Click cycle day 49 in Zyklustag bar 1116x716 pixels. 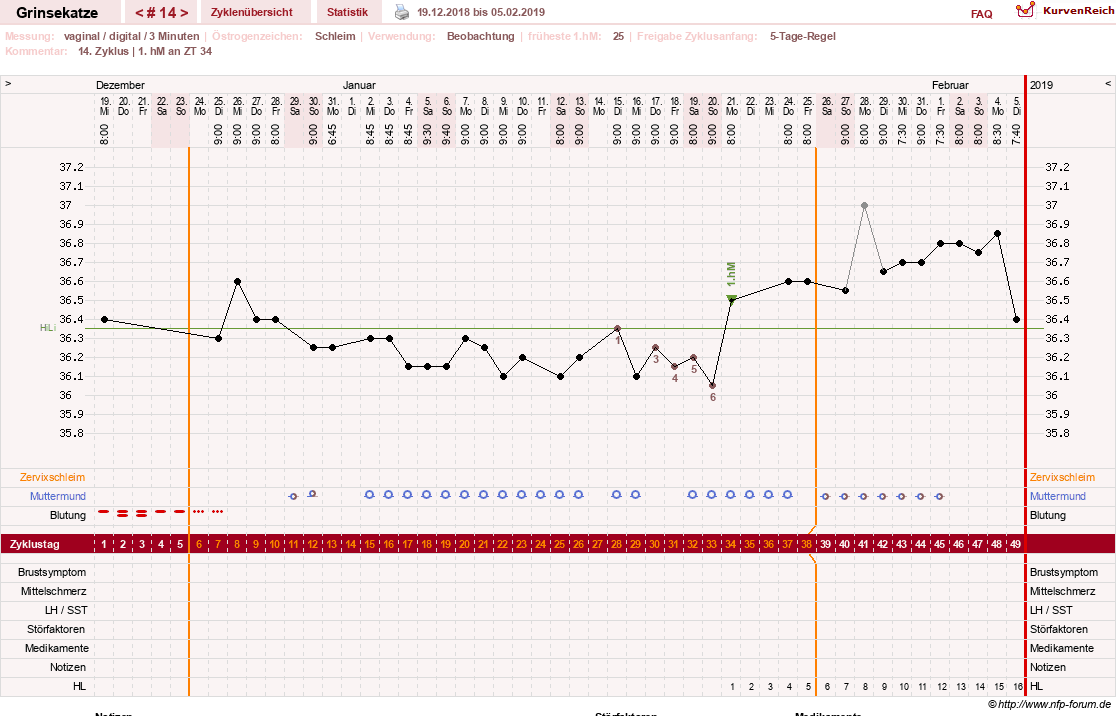[1016, 544]
